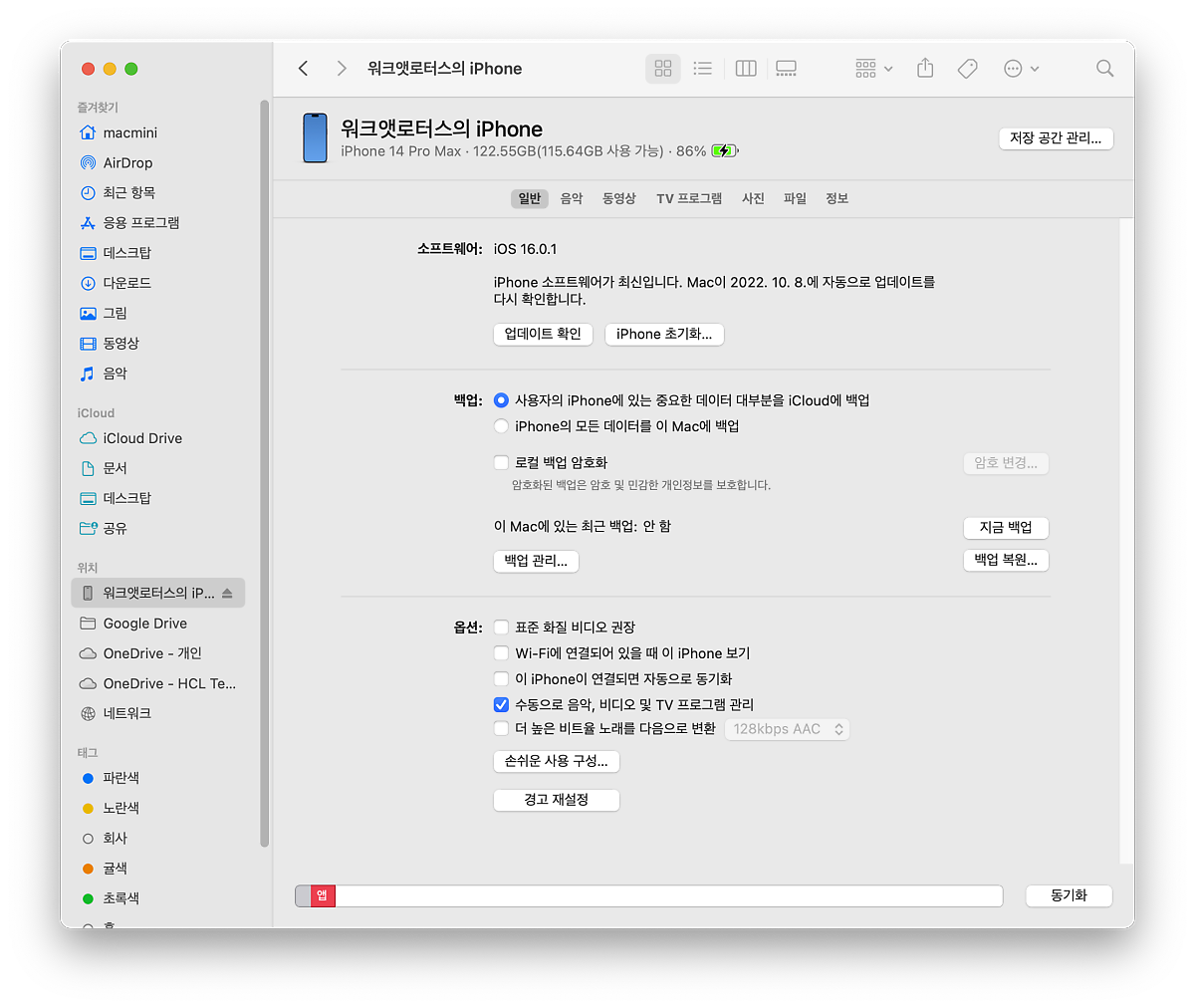
Task: Click 경고 재설정 button
Action: tap(557, 800)
